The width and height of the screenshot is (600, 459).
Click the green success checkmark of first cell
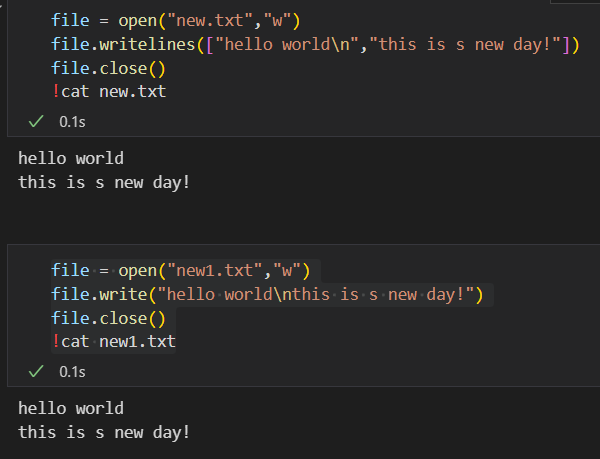(x=36, y=121)
